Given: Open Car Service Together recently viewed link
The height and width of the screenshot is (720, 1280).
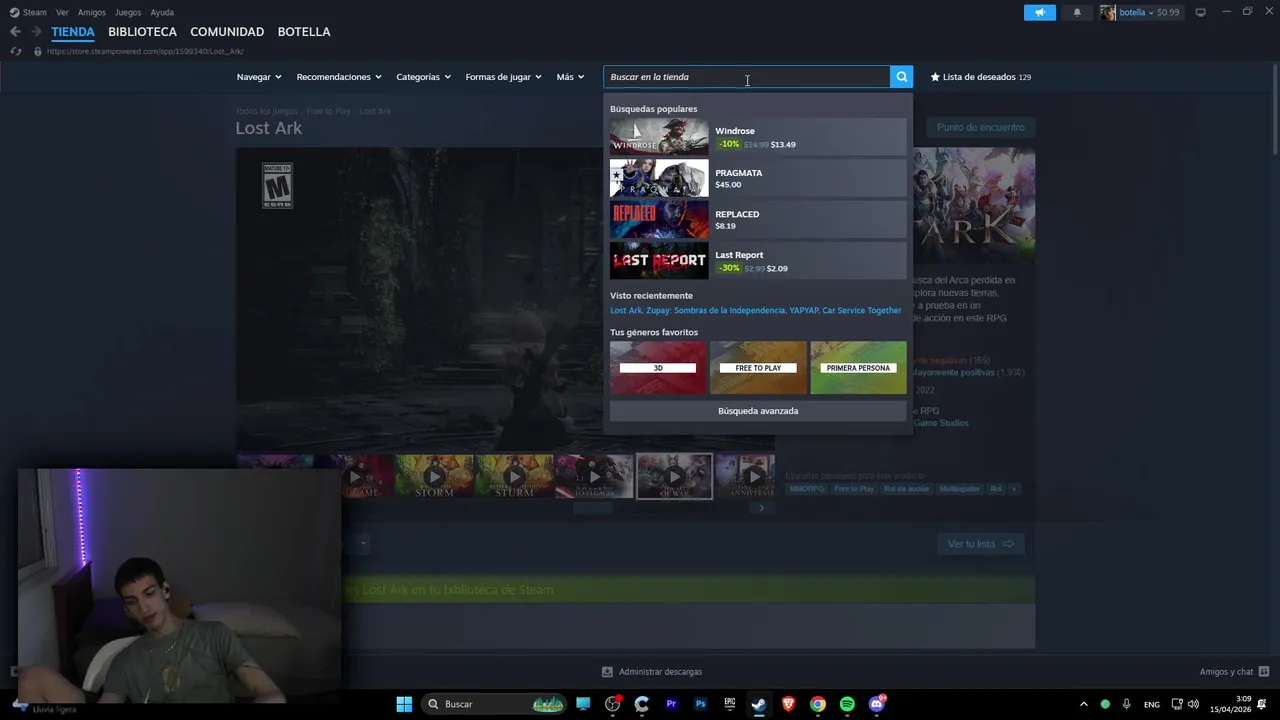Looking at the screenshot, I should pos(861,310).
